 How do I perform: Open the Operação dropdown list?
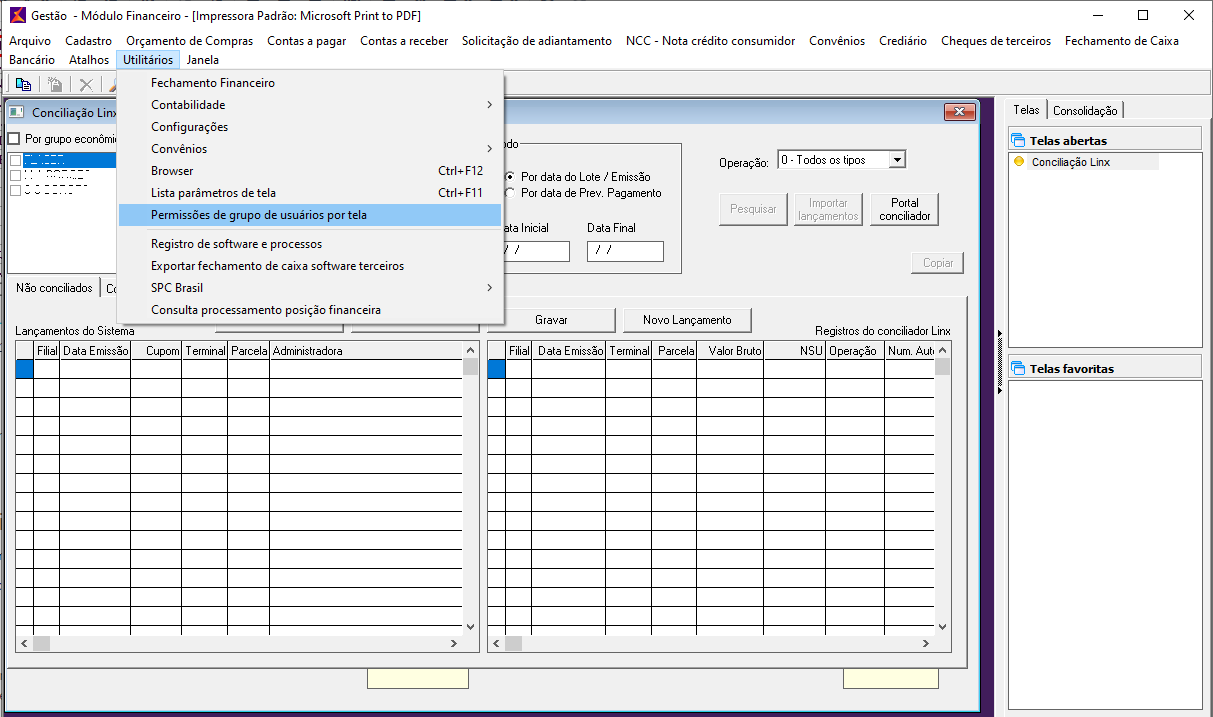pyautogui.click(x=896, y=160)
